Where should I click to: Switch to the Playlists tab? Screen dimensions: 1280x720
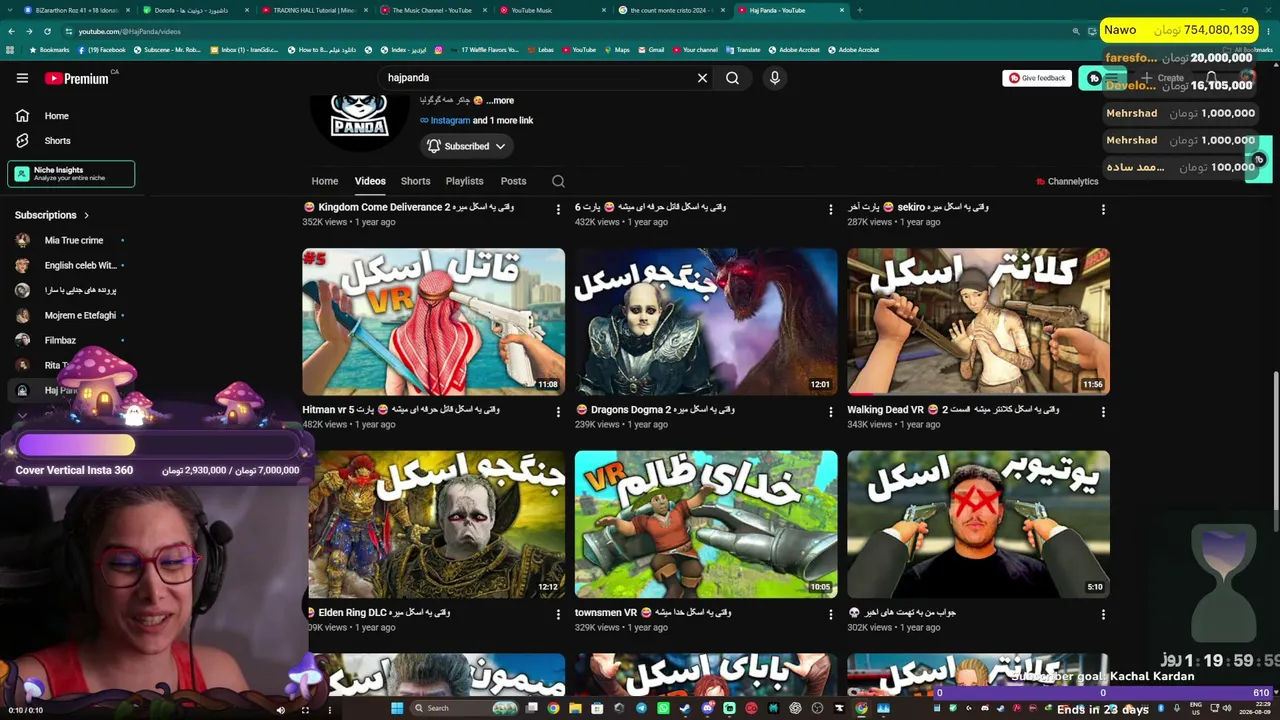(464, 181)
